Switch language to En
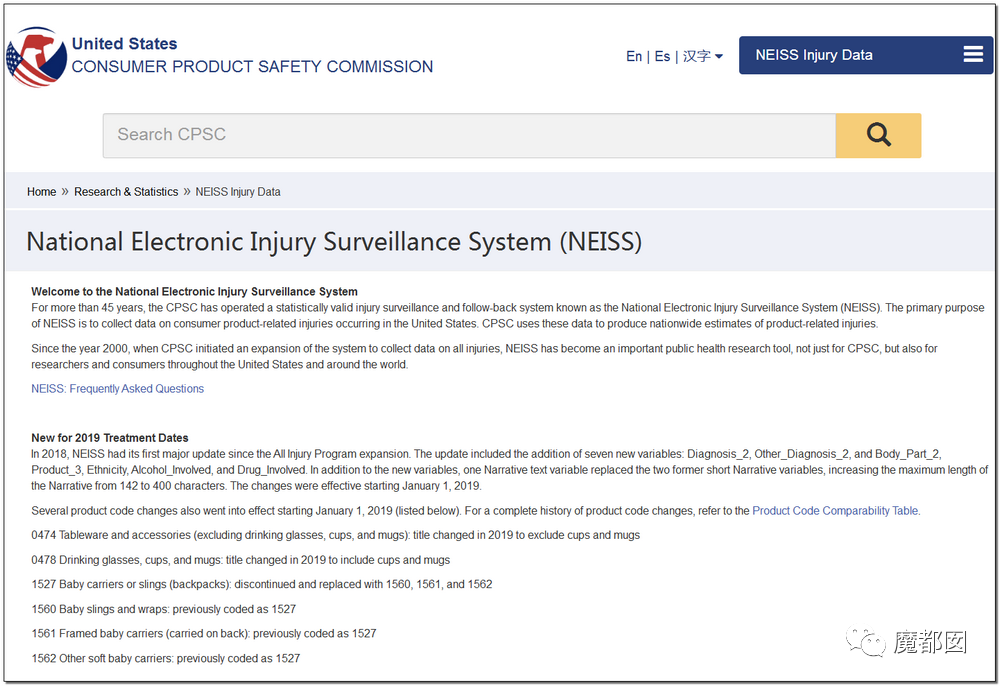 click(634, 56)
